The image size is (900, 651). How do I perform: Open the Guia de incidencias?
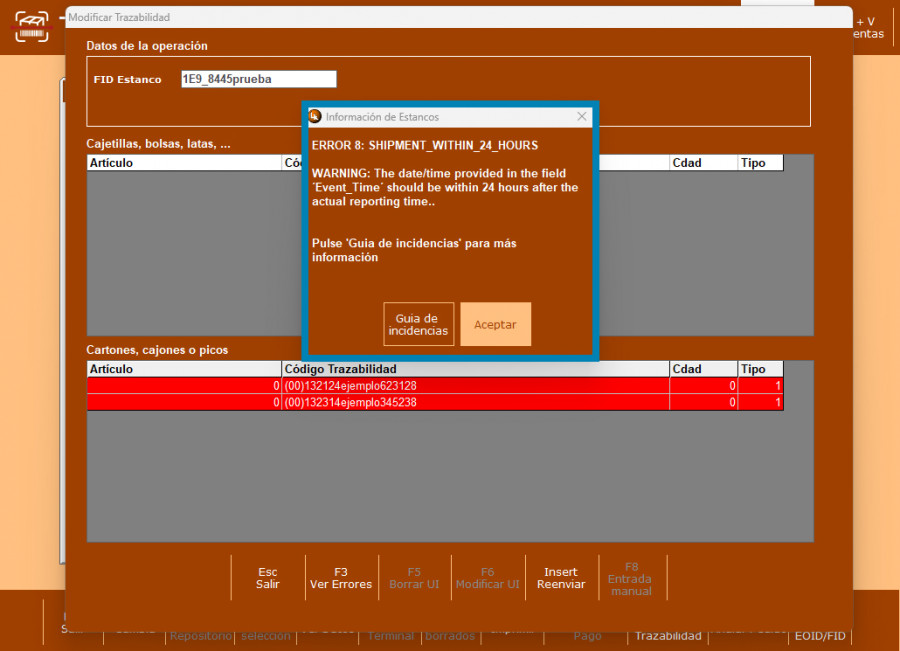click(x=418, y=324)
